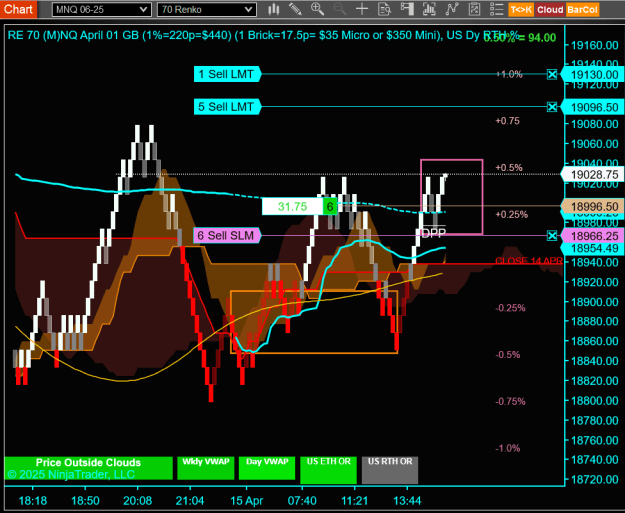Select the drawing tools pencil icon
The width and height of the screenshot is (625, 513).
295,9
